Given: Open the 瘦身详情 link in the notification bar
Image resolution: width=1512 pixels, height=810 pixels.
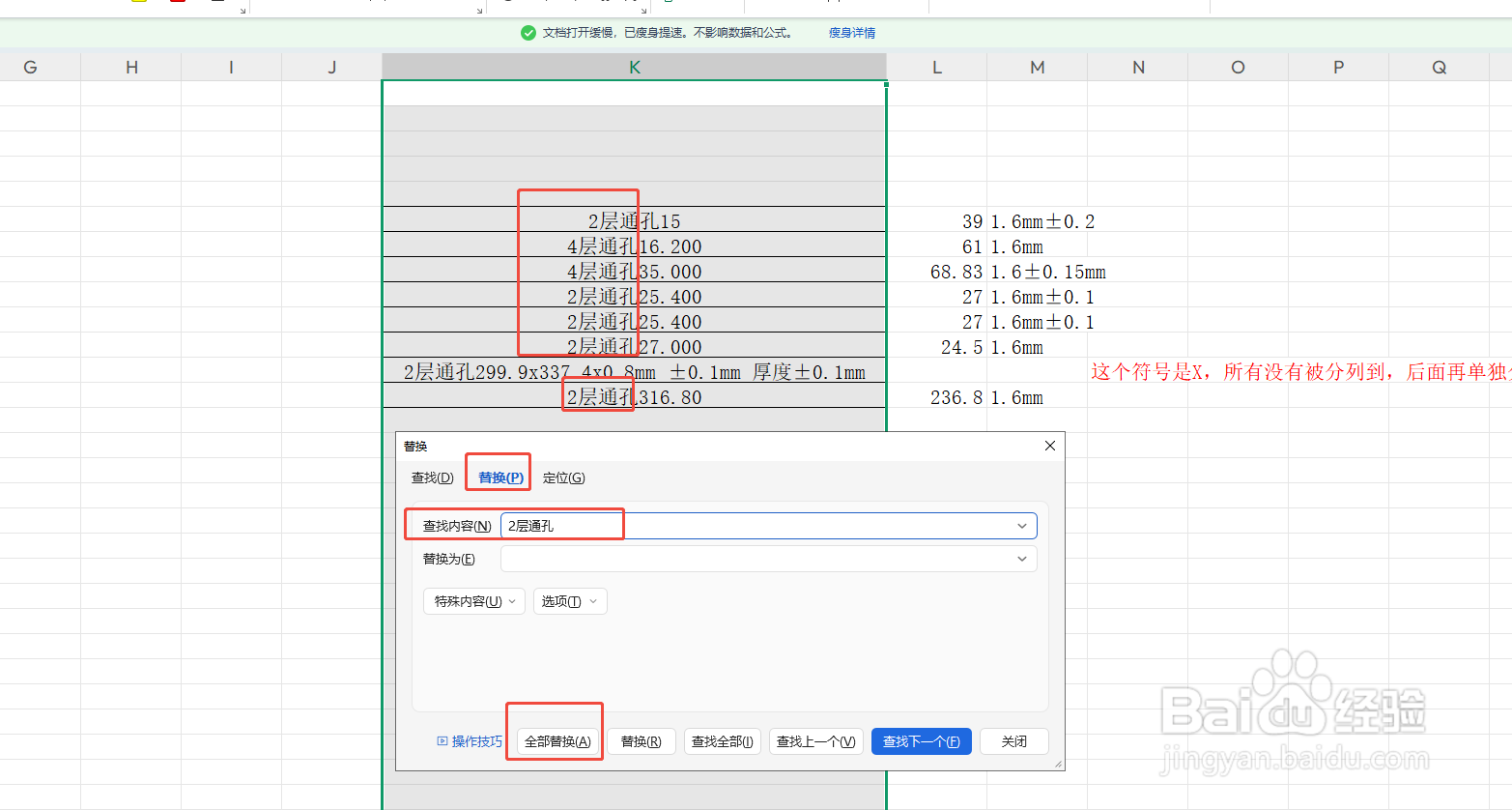Looking at the screenshot, I should (x=852, y=33).
